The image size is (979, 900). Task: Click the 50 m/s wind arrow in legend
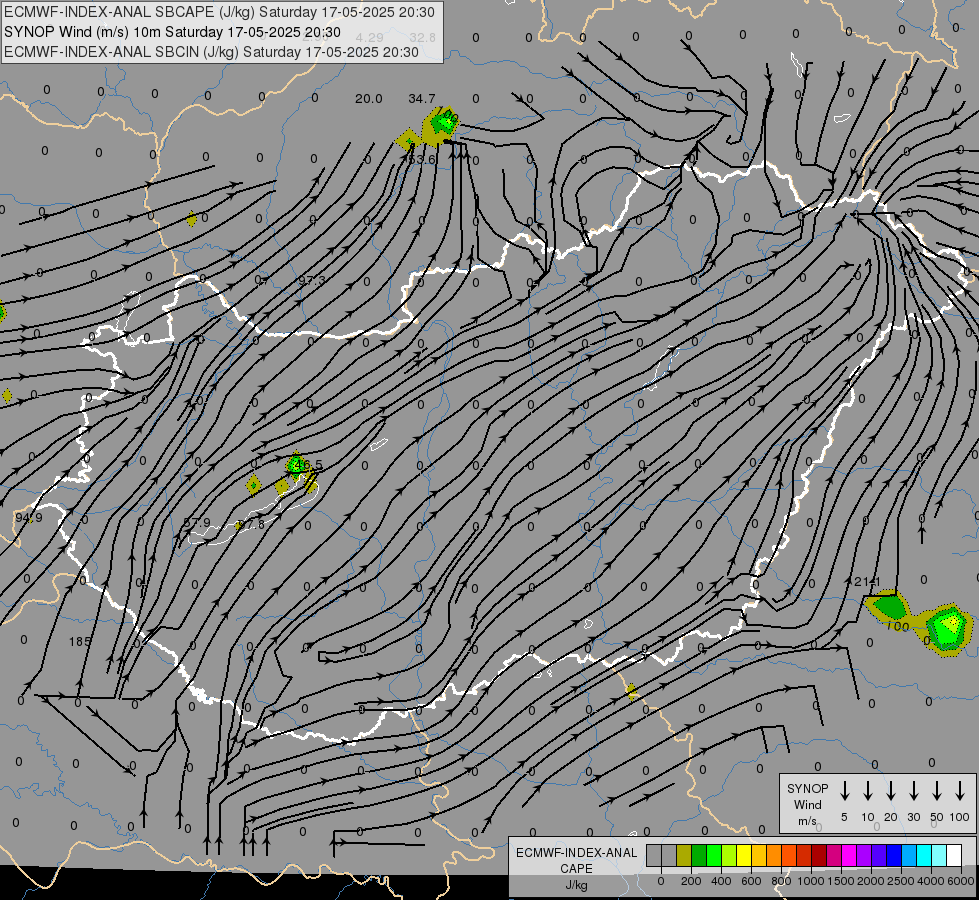pyautogui.click(x=937, y=791)
